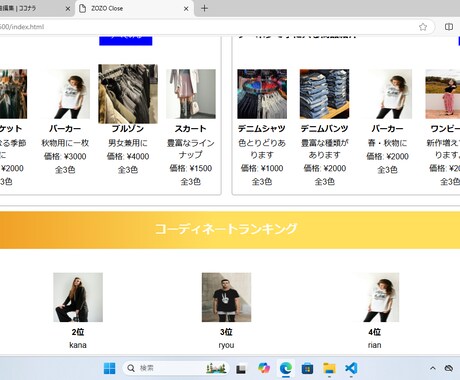Image resolution: width=460 pixels, height=380 pixels.
Task: Open ryou's 3位 coordinate photo
Action: pos(226,297)
